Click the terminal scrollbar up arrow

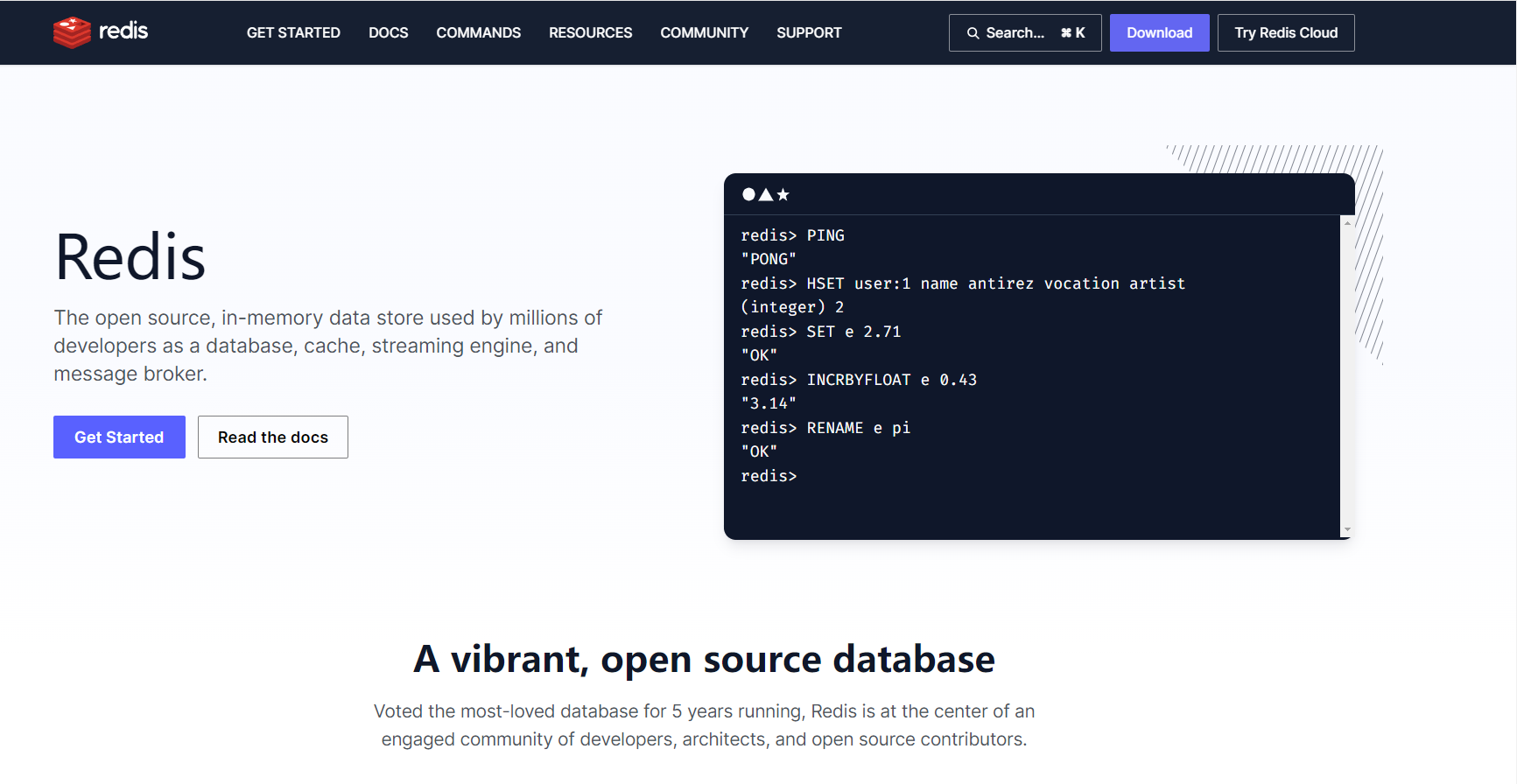1347,223
